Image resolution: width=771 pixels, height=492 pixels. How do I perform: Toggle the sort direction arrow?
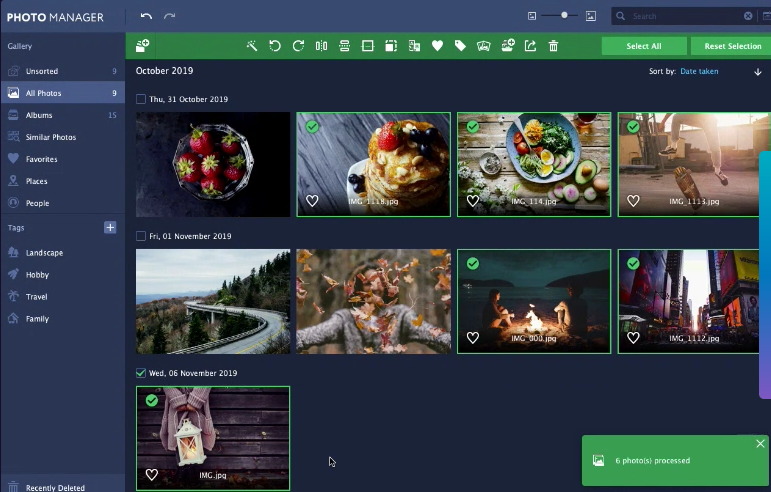758,72
